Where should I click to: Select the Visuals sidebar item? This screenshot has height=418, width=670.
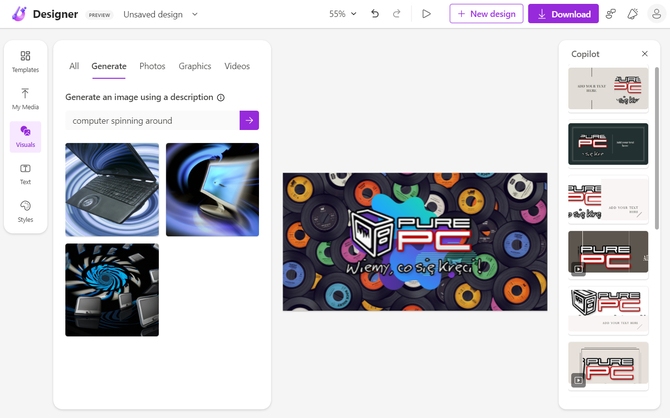[25, 136]
